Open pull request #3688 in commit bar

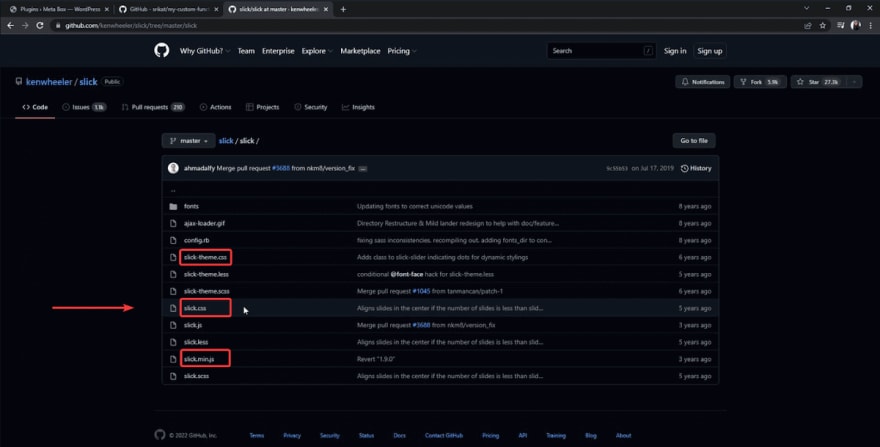tap(281, 168)
